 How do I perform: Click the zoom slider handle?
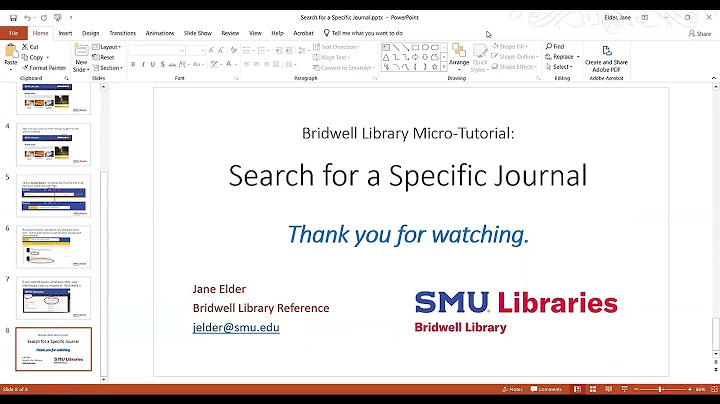(x=660, y=389)
